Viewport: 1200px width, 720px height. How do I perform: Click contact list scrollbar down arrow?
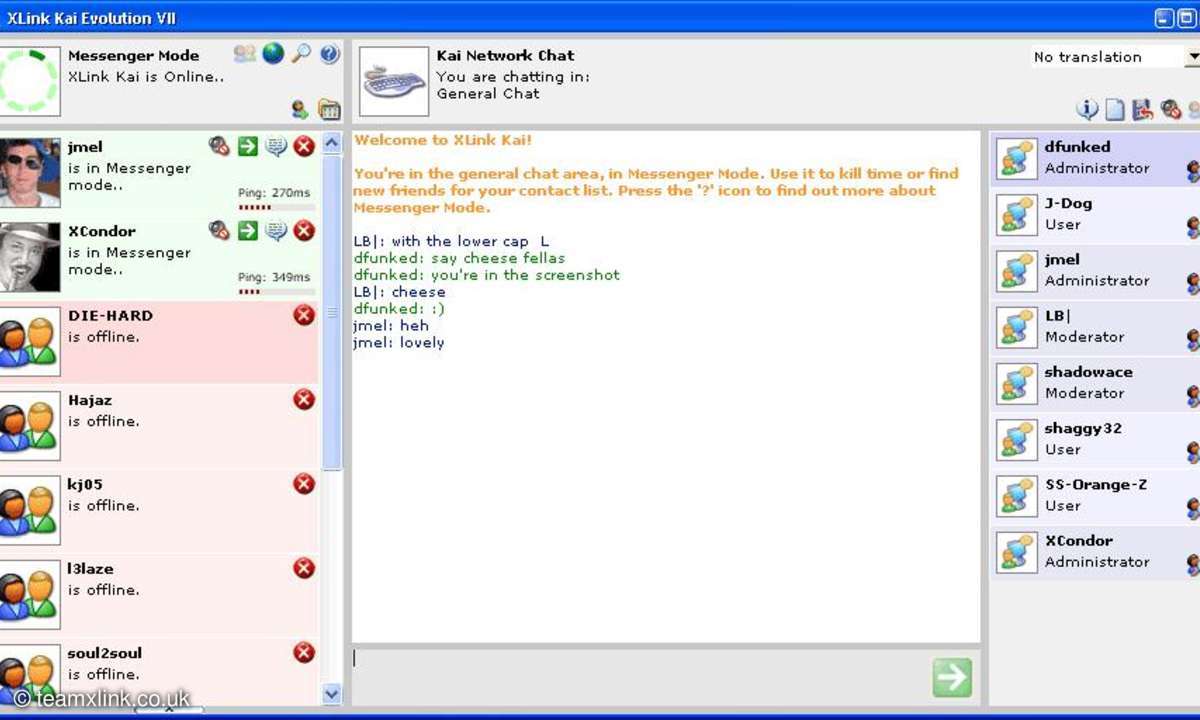(332, 693)
